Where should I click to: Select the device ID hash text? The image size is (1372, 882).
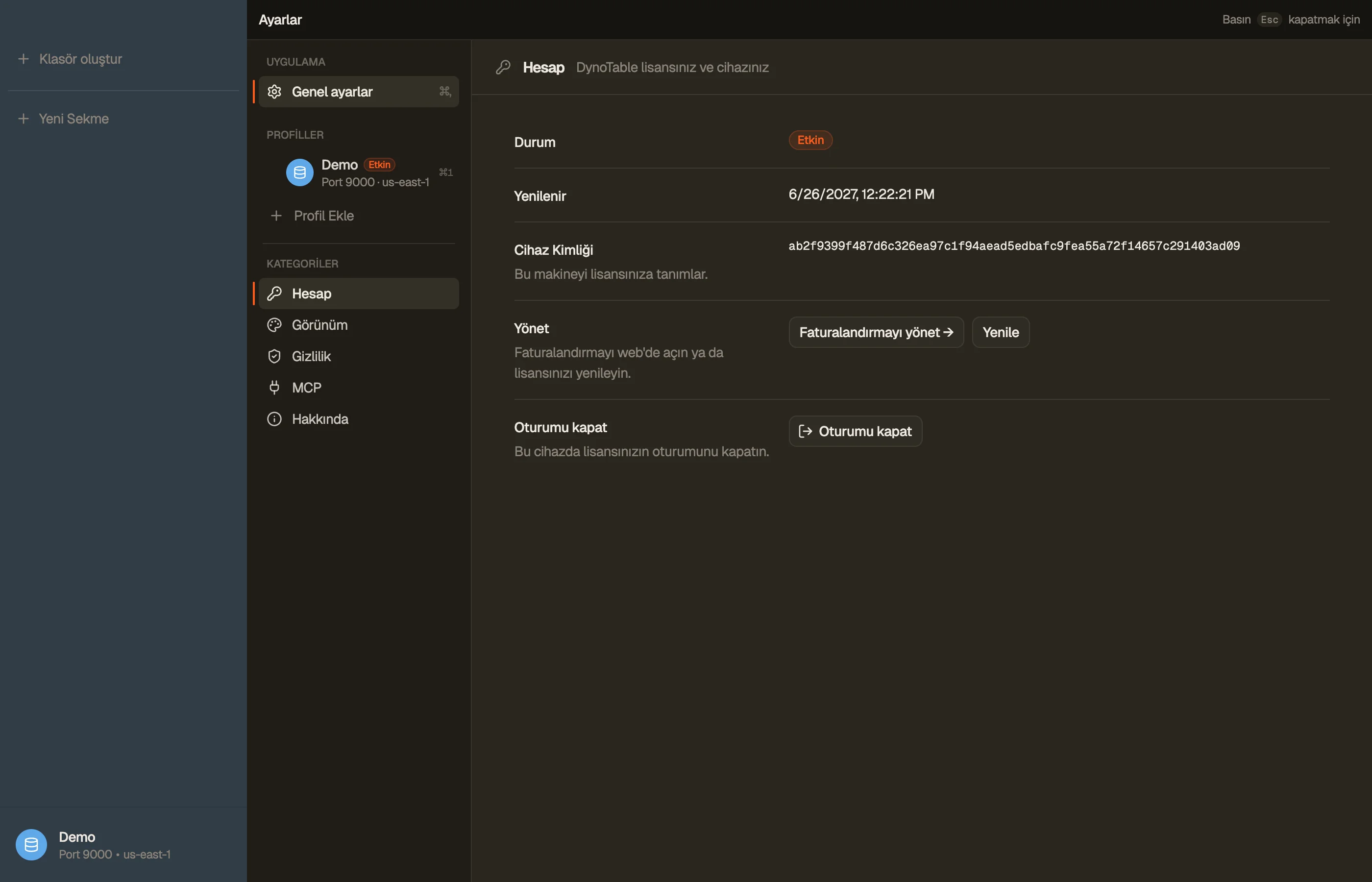[x=1014, y=245]
